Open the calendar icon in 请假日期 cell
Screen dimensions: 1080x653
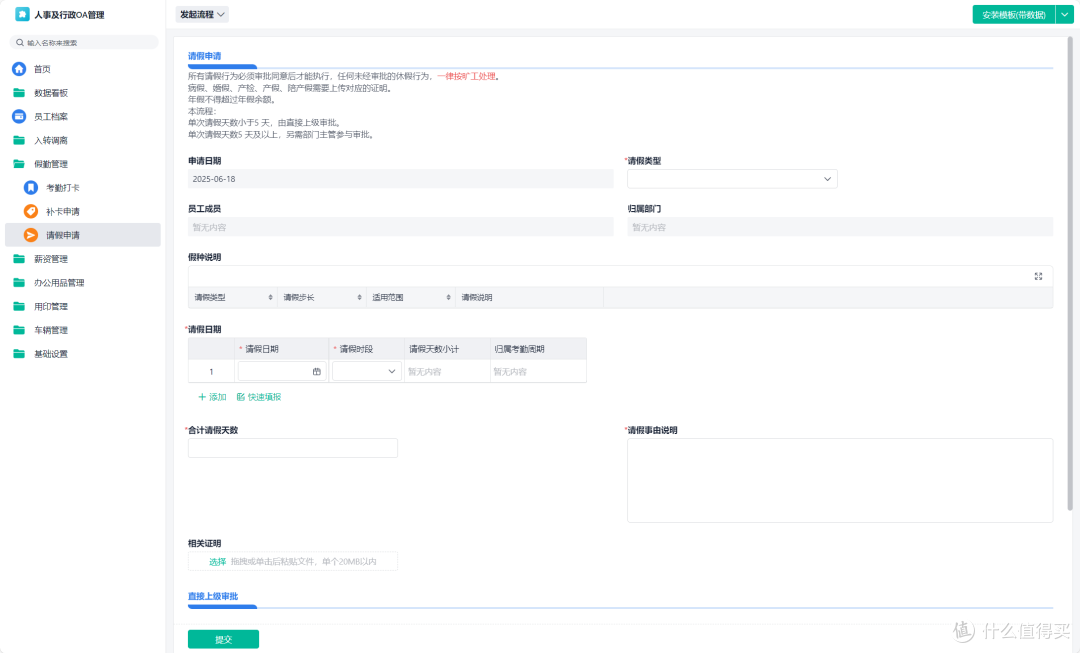[317, 371]
